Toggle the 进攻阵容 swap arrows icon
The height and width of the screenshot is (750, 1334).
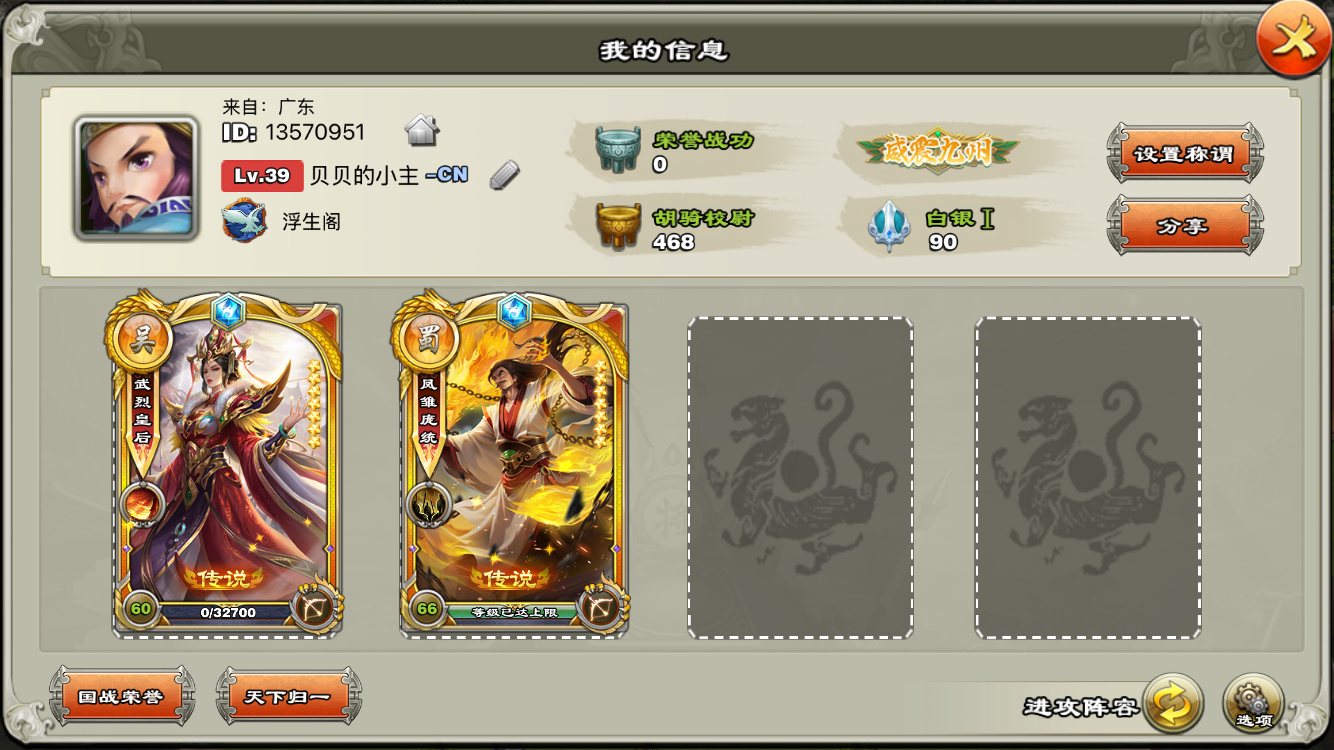[1173, 704]
